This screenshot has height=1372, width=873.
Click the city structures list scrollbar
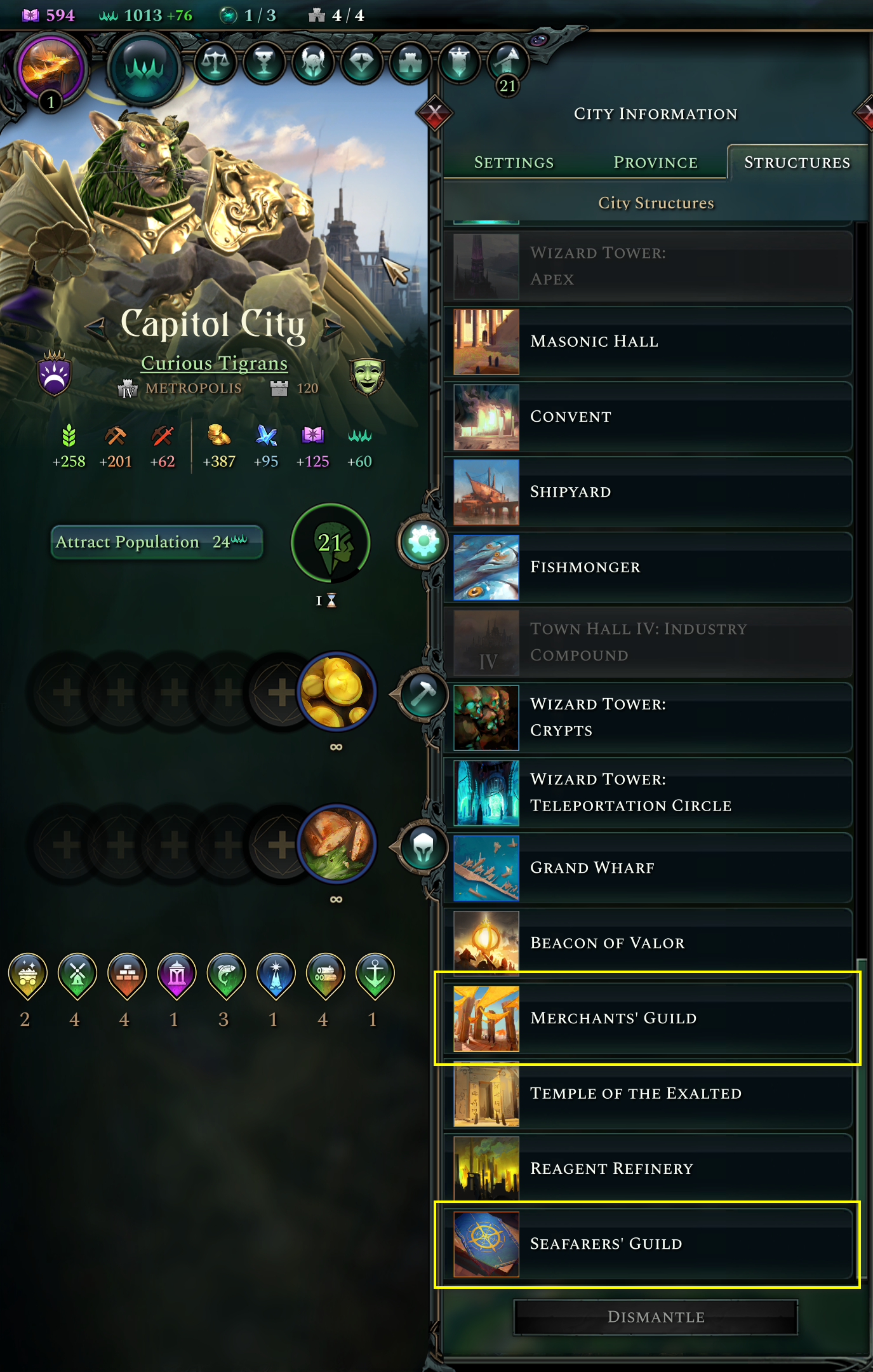click(x=861, y=1118)
